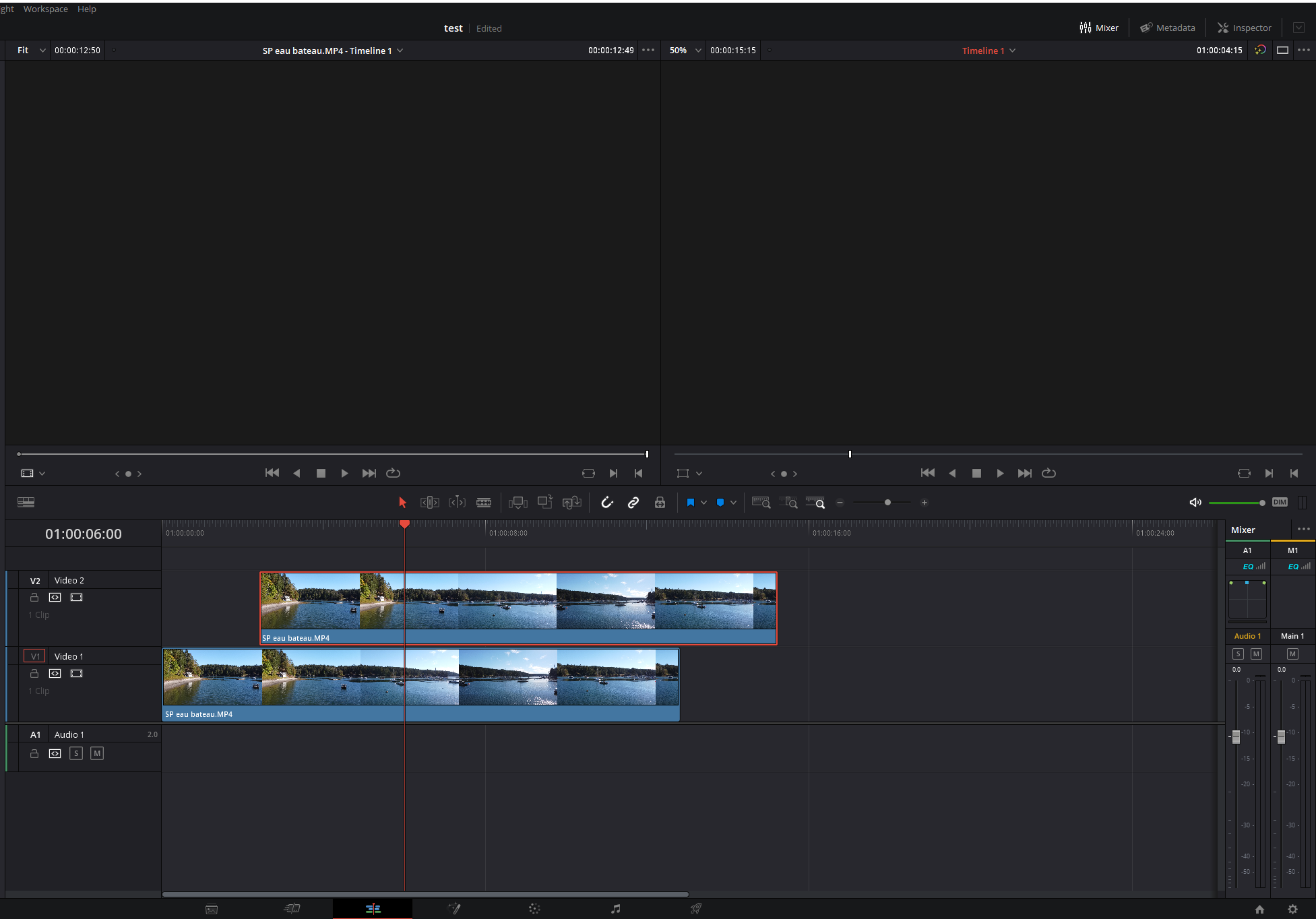1316x919 pixels.
Task: Open the source viewer Fit zoom dropdown
Action: 31,51
